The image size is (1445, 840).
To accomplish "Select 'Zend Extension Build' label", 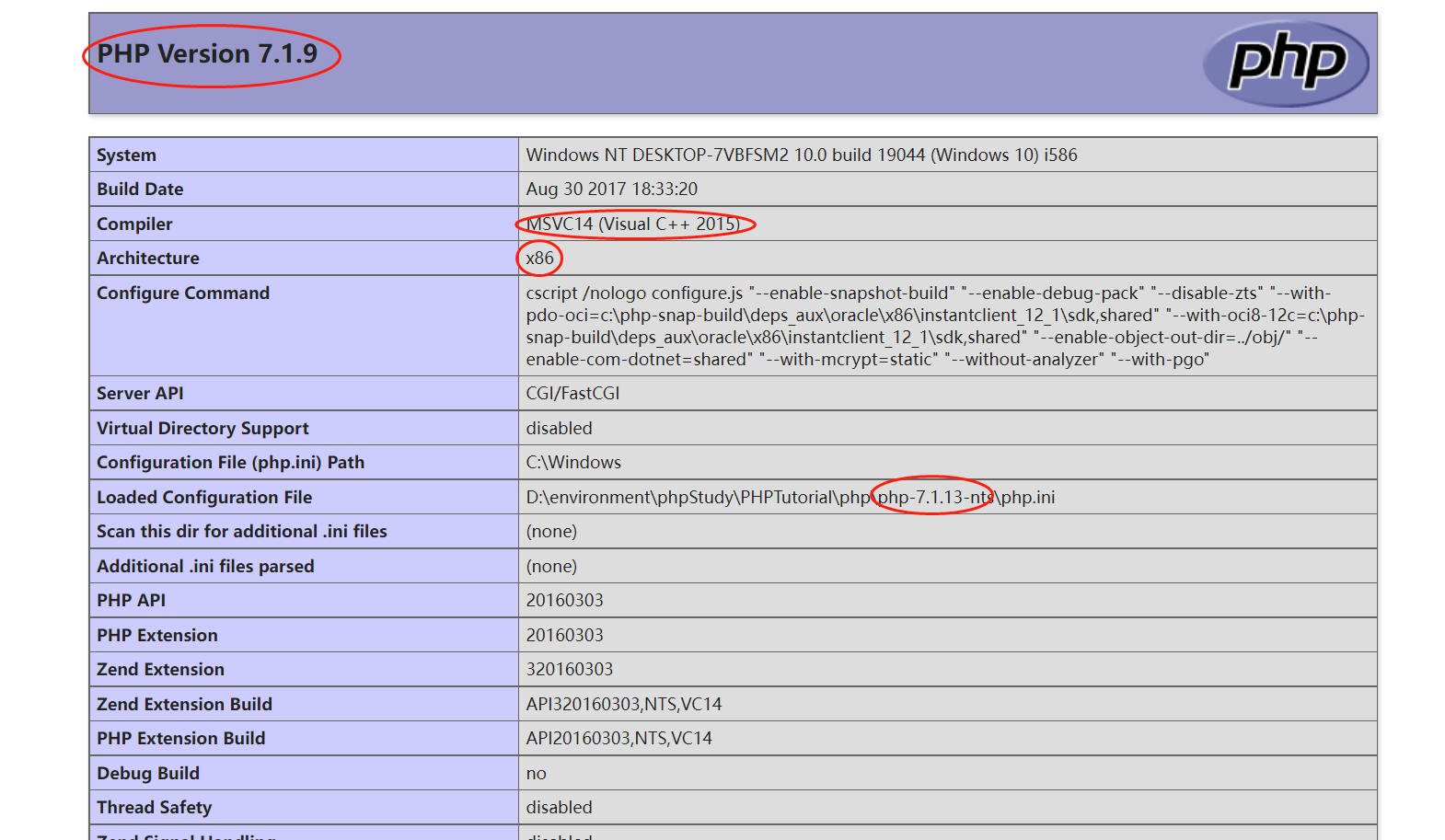I will (x=184, y=705).
